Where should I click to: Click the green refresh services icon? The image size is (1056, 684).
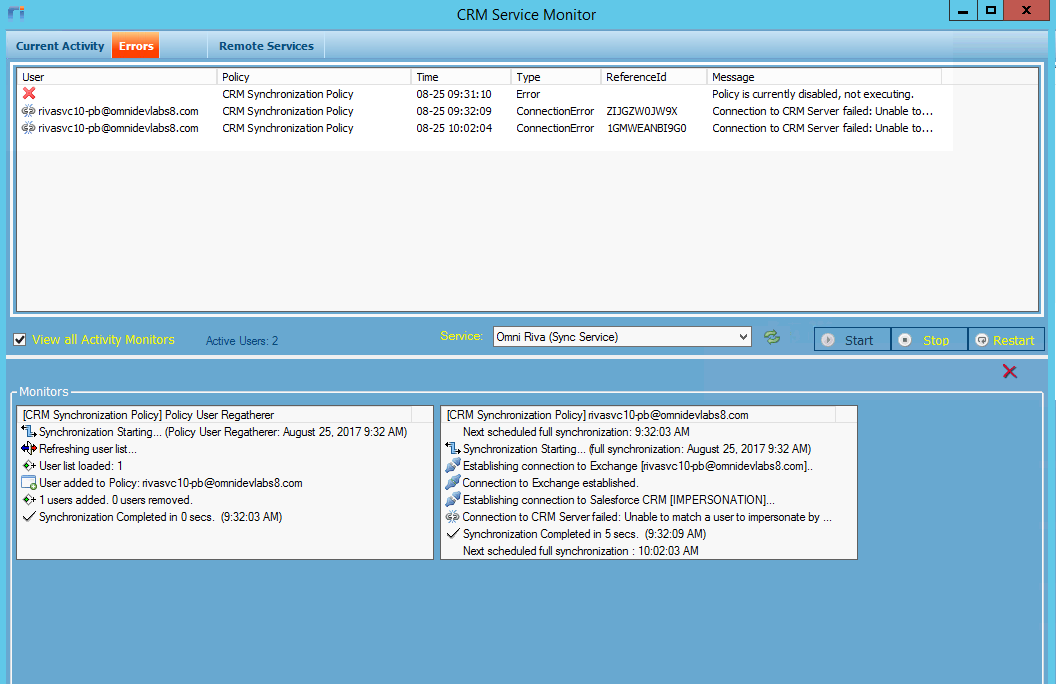(x=772, y=337)
